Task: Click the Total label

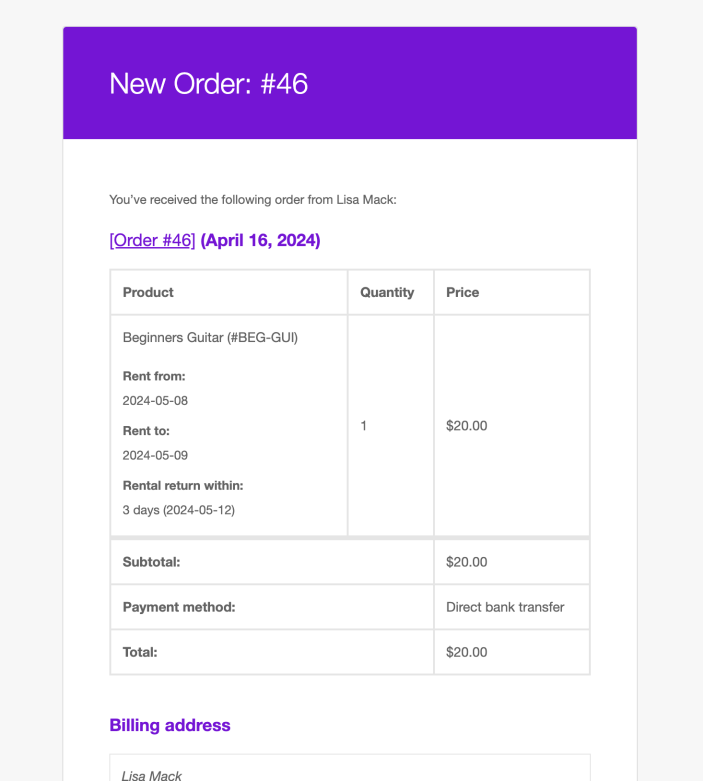Action: pyautogui.click(x=140, y=652)
